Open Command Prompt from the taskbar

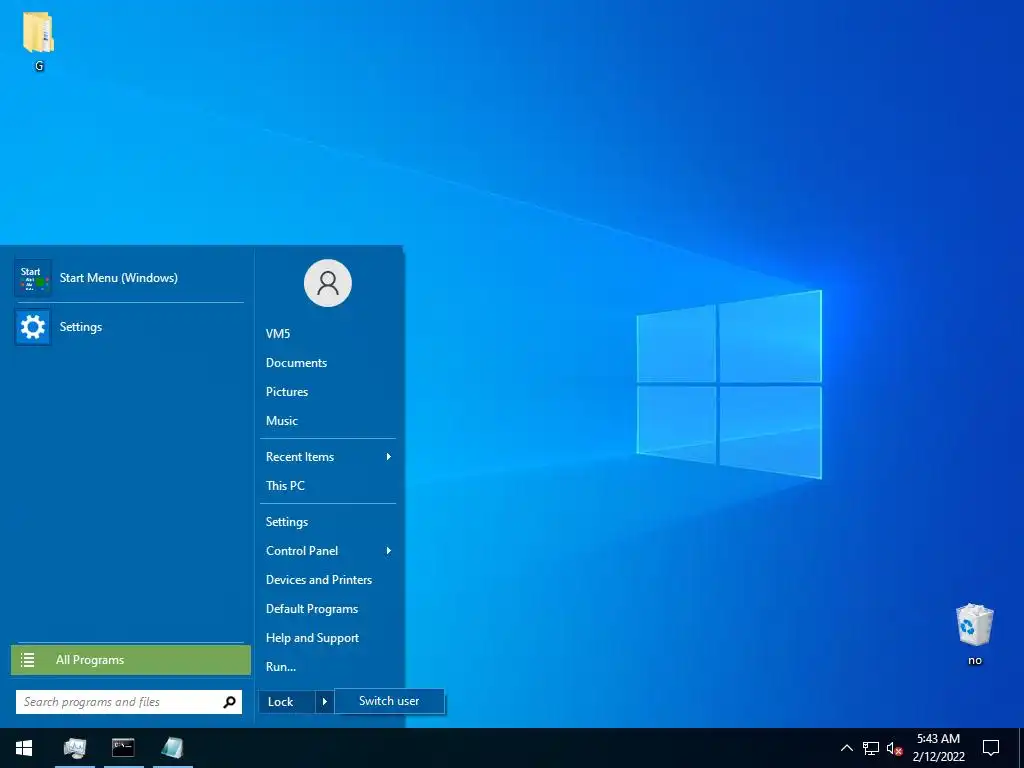click(123, 747)
